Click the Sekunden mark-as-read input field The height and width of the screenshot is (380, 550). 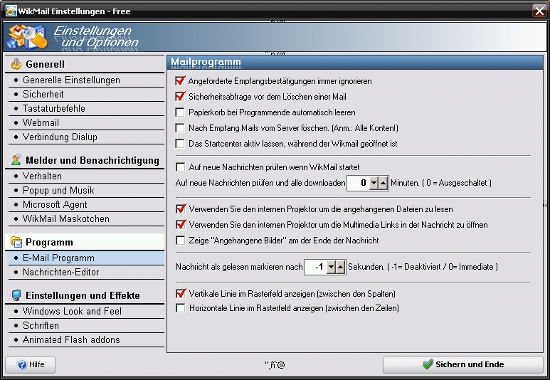[315, 267]
